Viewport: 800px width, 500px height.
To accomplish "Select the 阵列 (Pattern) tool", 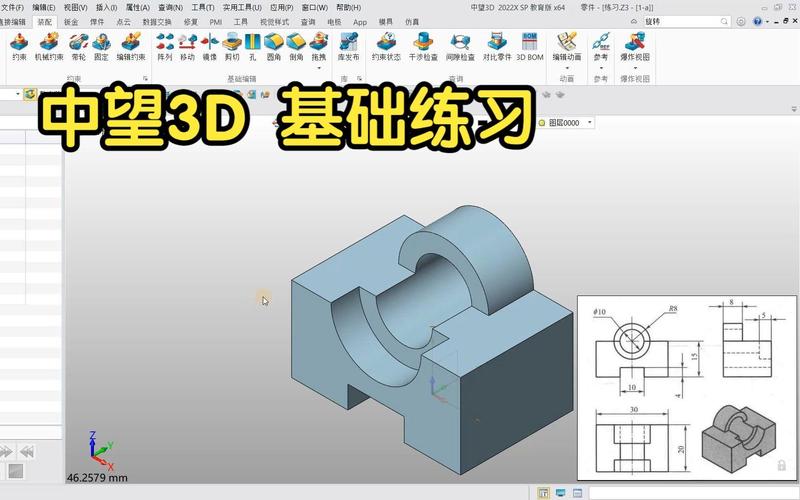I will tap(164, 47).
